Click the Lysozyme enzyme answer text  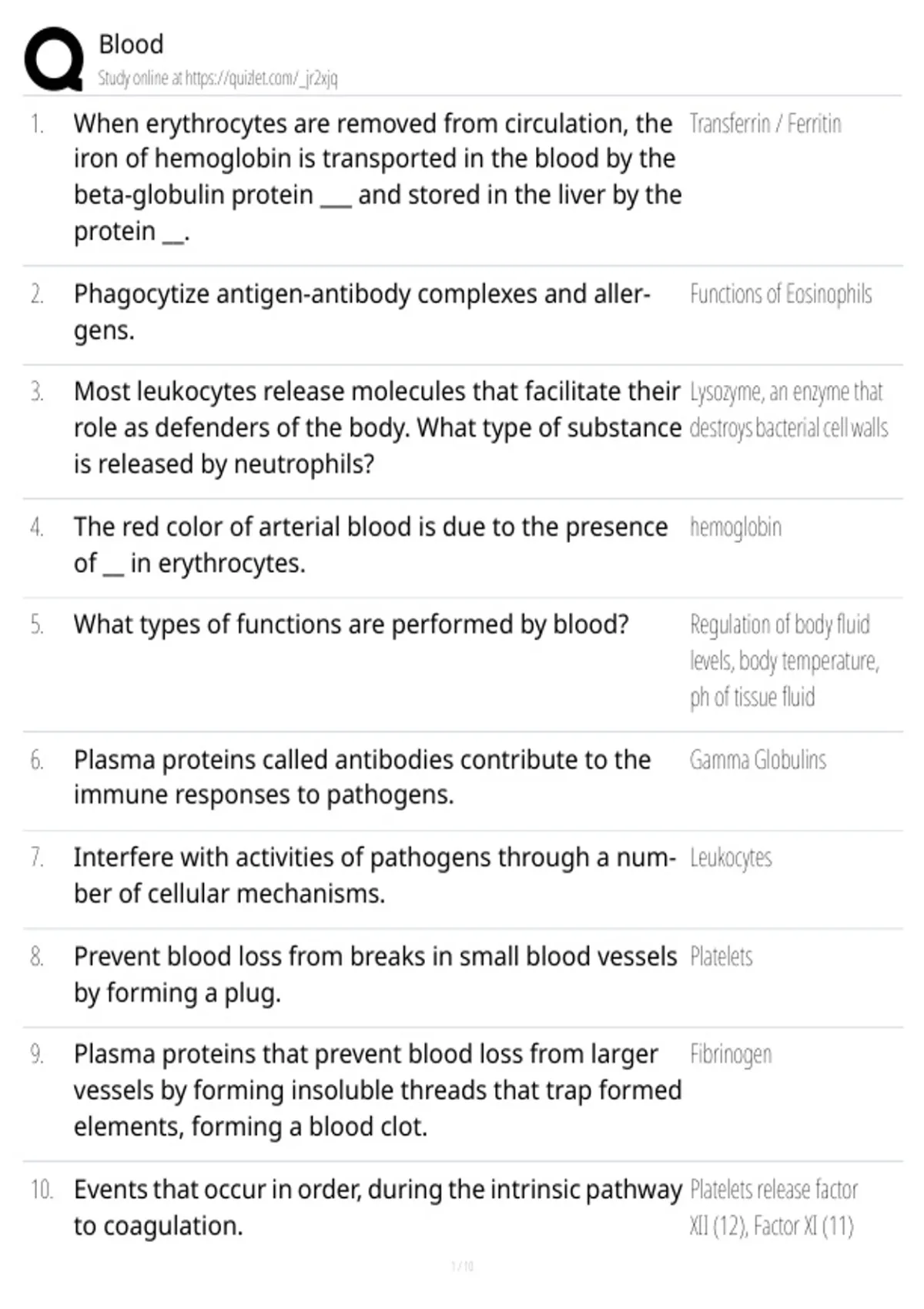[788, 410]
